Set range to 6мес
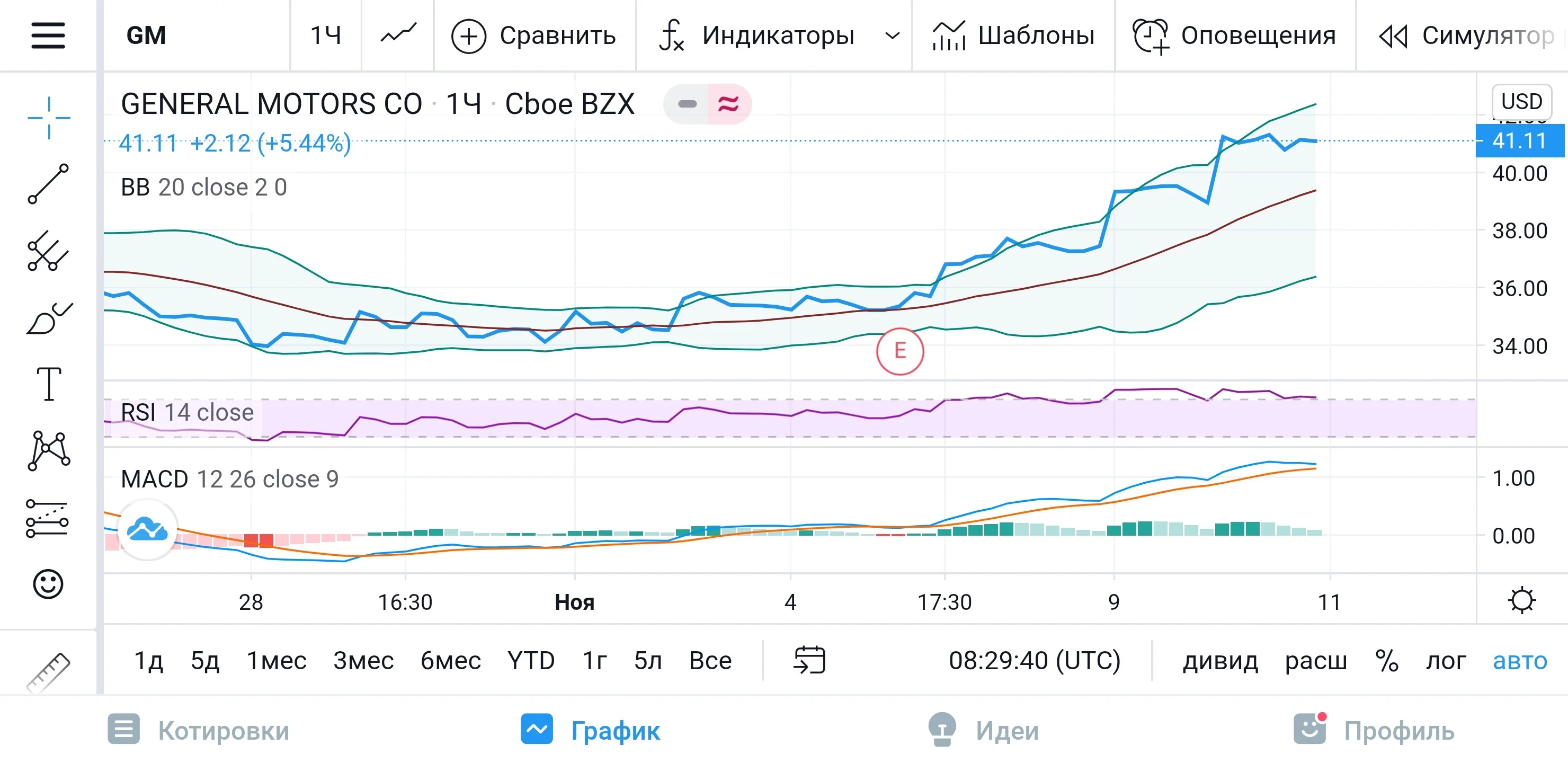 tap(450, 660)
